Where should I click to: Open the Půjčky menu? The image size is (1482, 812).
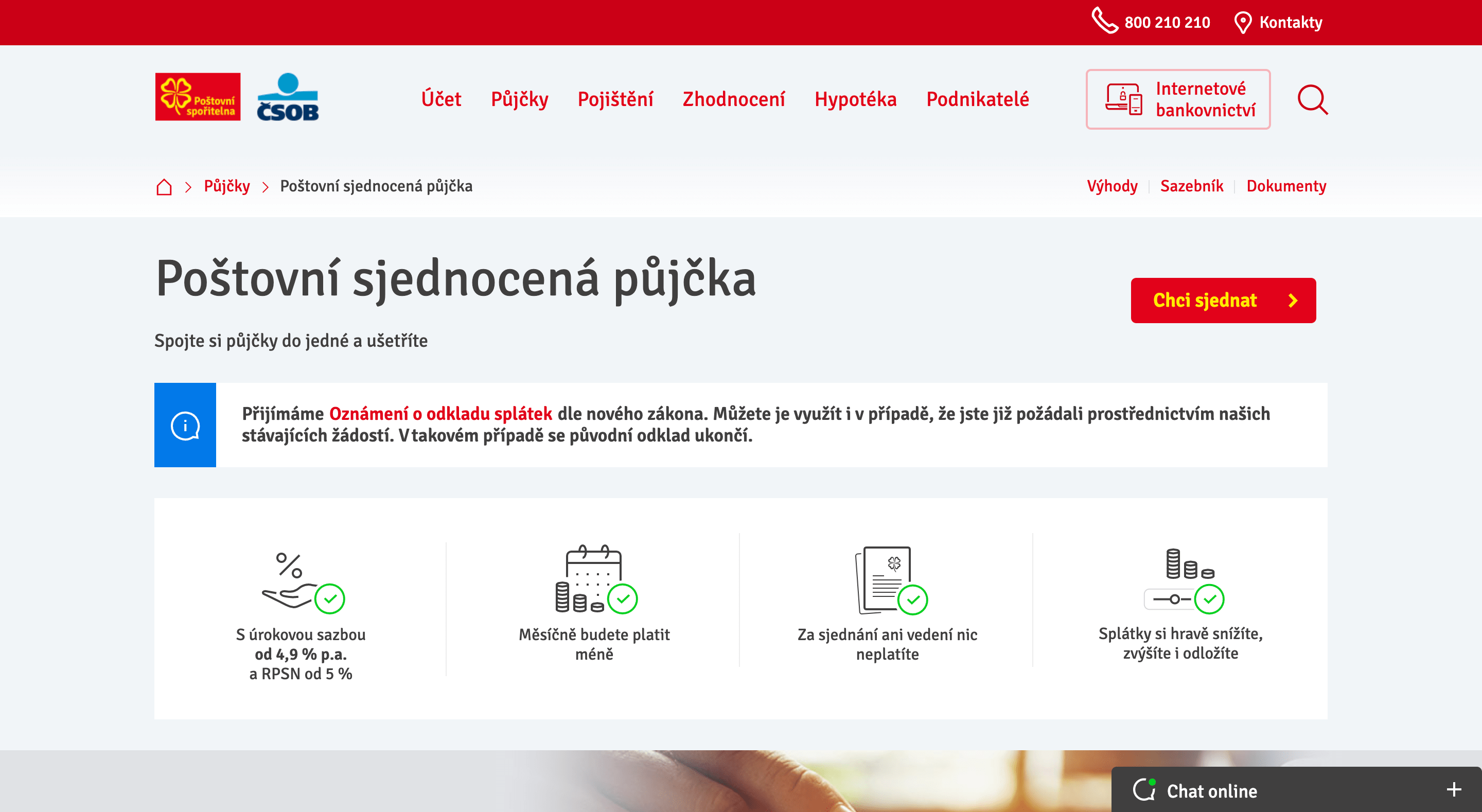(x=520, y=100)
